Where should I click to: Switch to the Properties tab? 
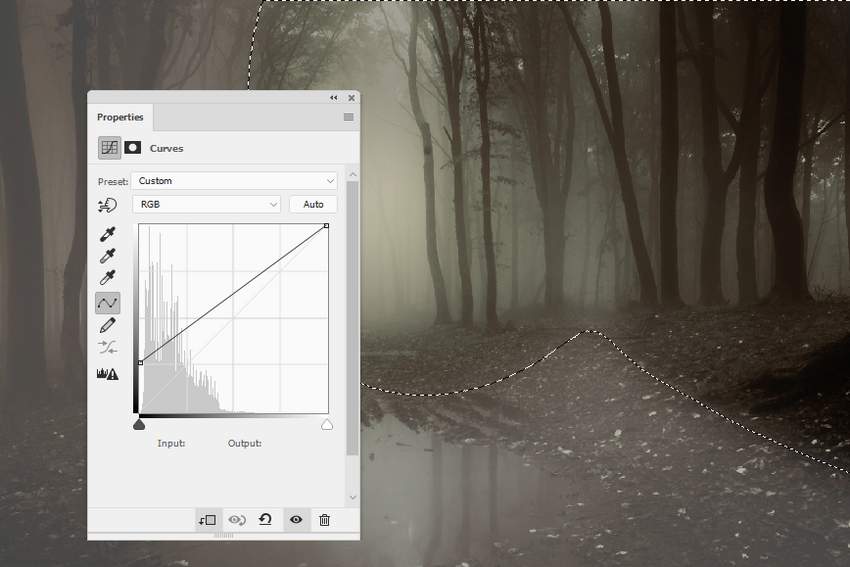tap(120, 117)
